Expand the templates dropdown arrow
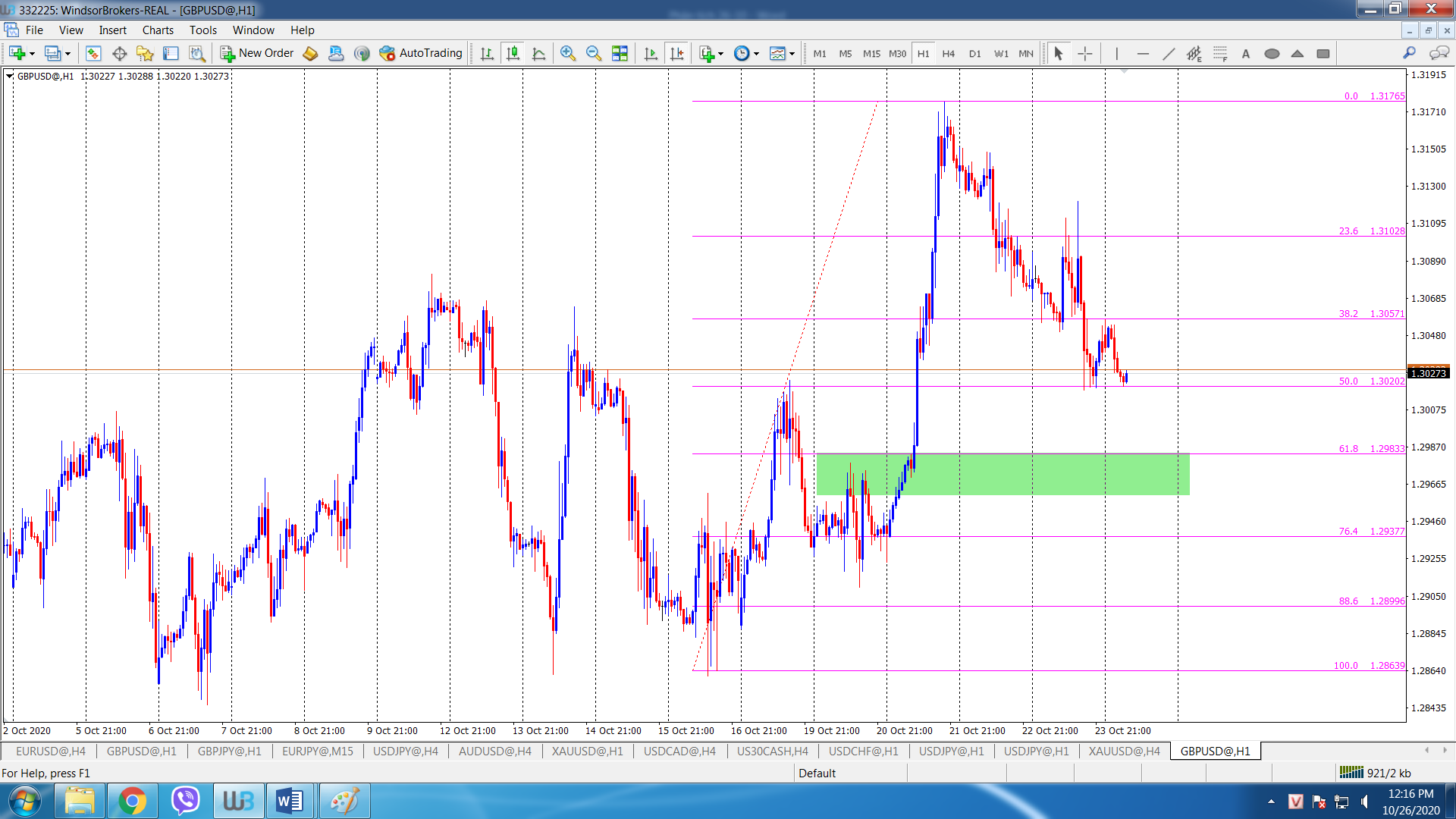 792,54
